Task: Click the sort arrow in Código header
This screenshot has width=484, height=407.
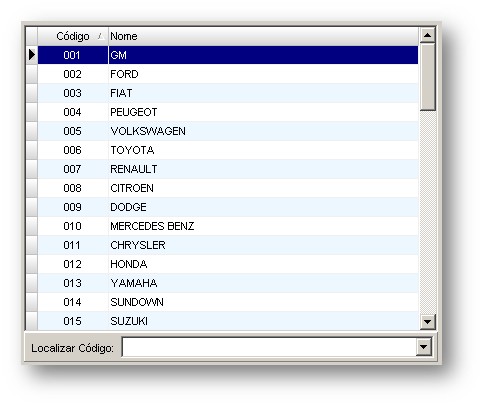Action: point(100,36)
